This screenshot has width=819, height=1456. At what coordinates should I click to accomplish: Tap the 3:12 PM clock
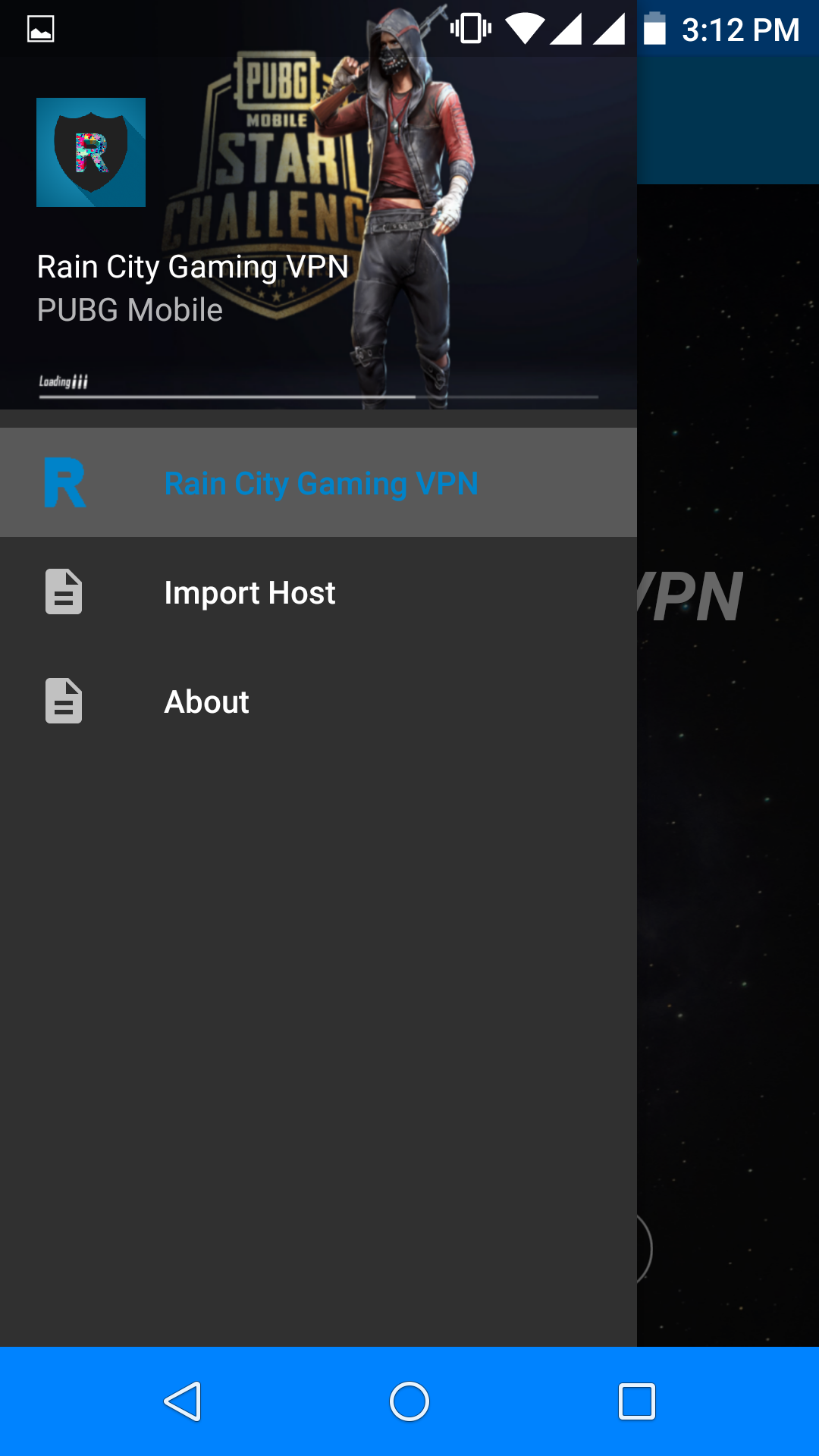(740, 30)
